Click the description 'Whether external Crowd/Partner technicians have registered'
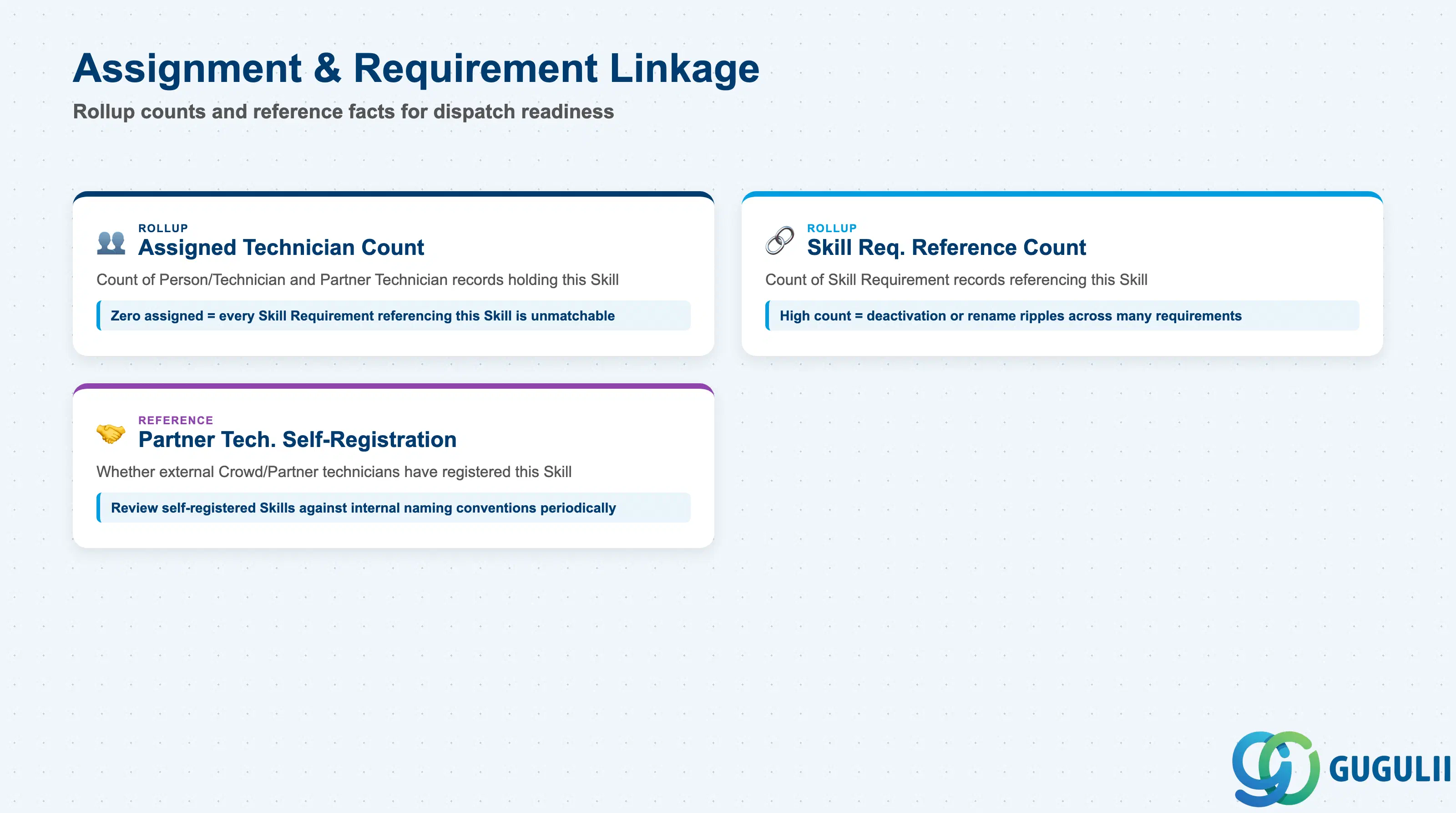1456x813 pixels. (x=334, y=472)
